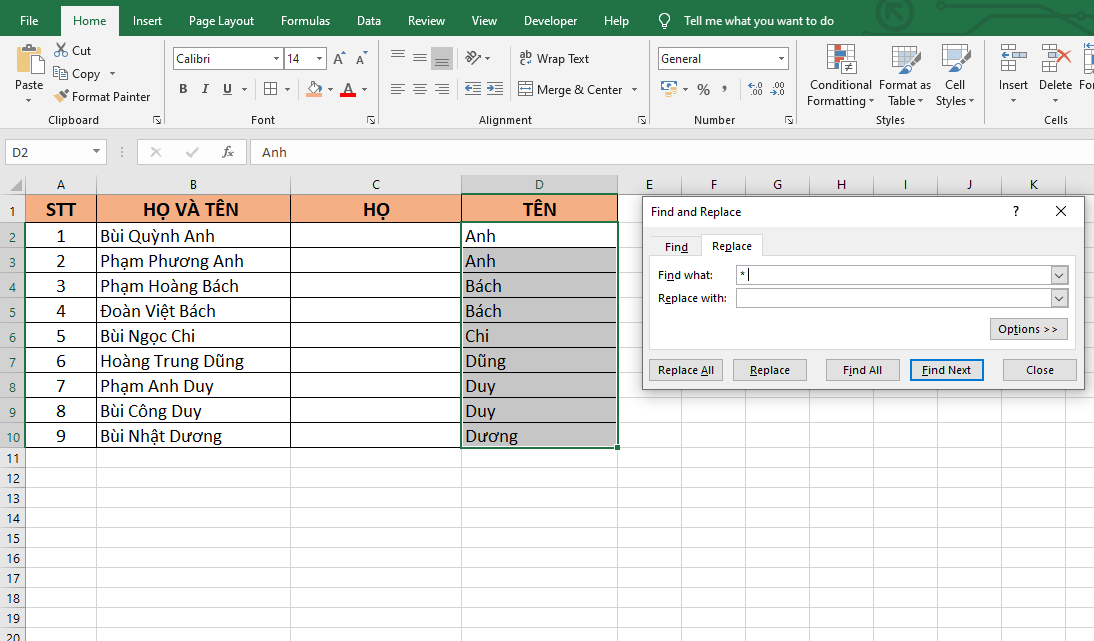Toggle Underline formatting on

(228, 89)
